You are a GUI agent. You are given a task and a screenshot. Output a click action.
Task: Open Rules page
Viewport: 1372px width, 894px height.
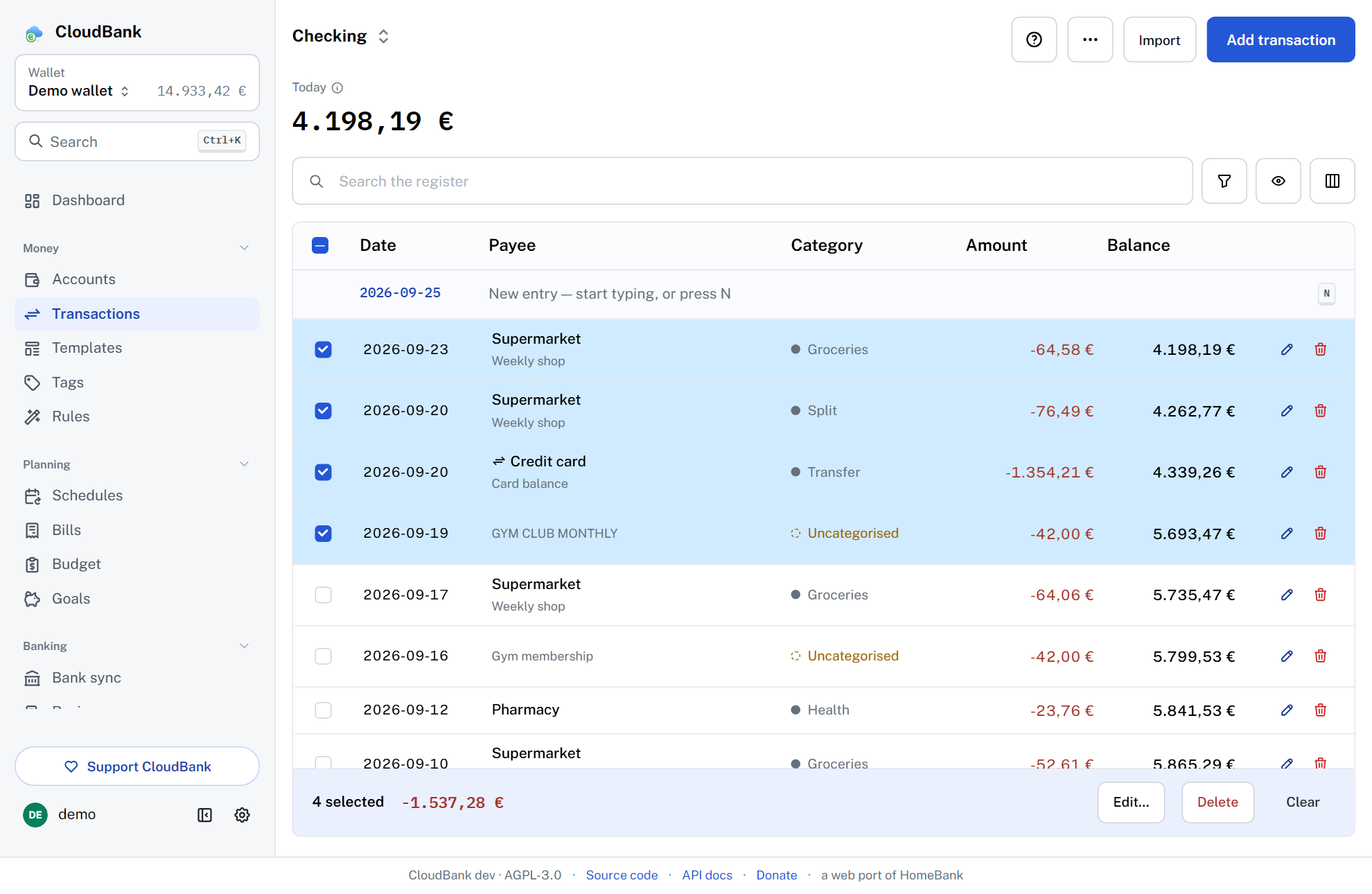point(137,417)
